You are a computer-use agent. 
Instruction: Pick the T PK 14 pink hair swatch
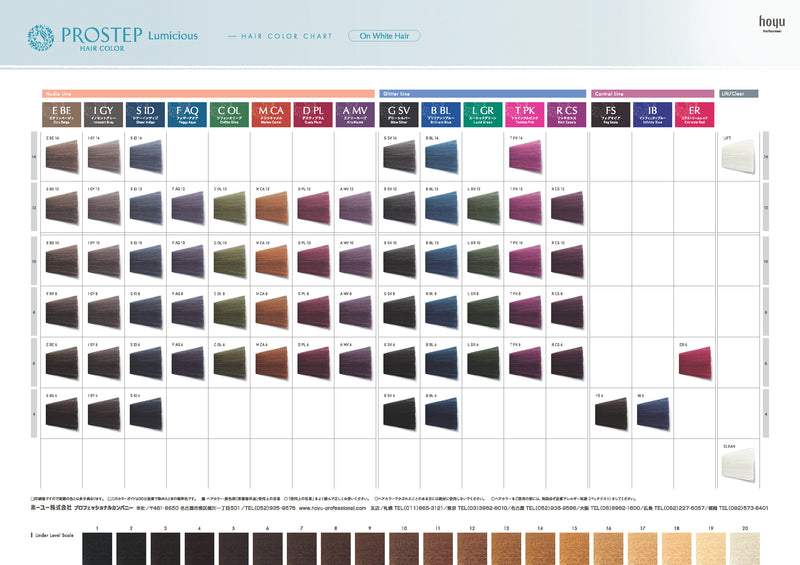coord(525,157)
